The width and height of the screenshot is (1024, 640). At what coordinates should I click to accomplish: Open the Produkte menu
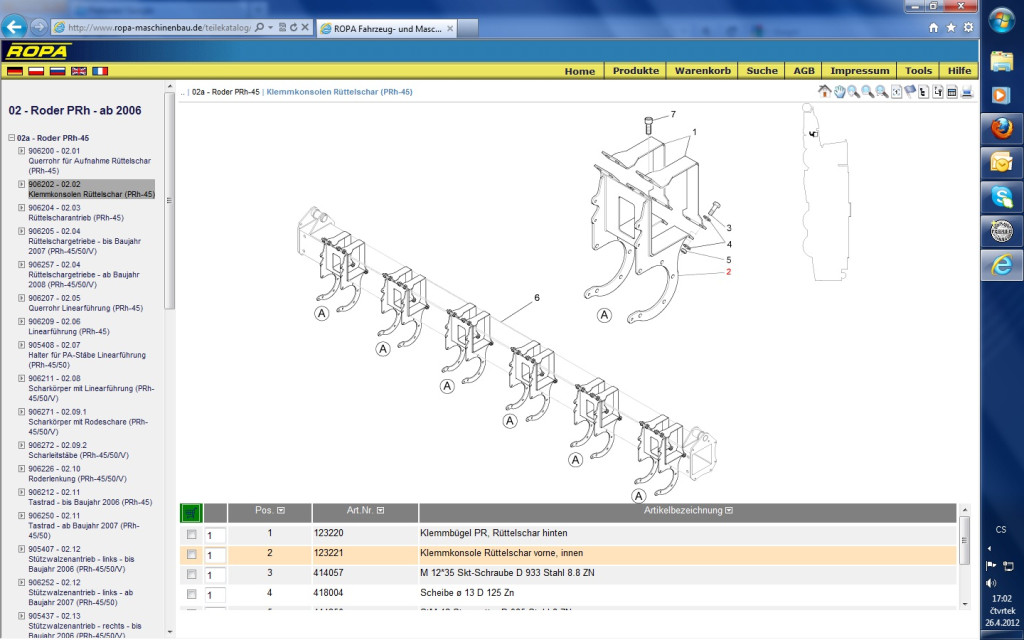pyautogui.click(x=636, y=71)
